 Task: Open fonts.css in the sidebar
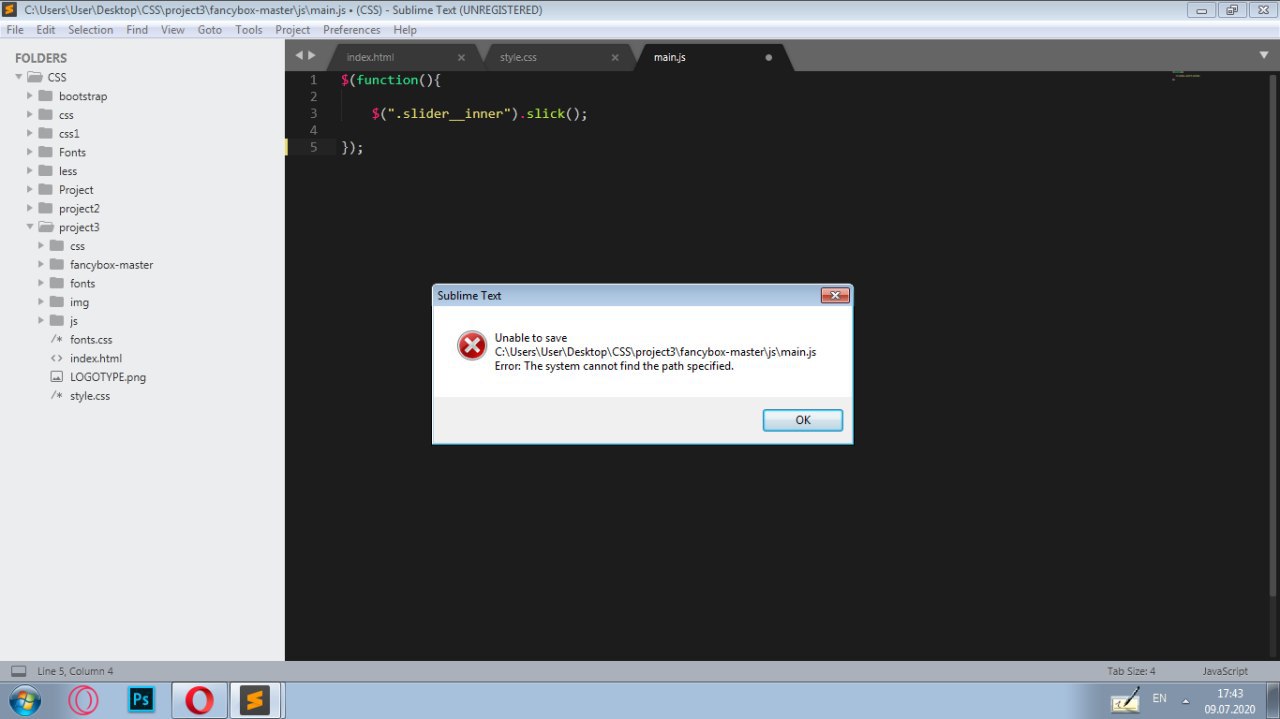91,340
